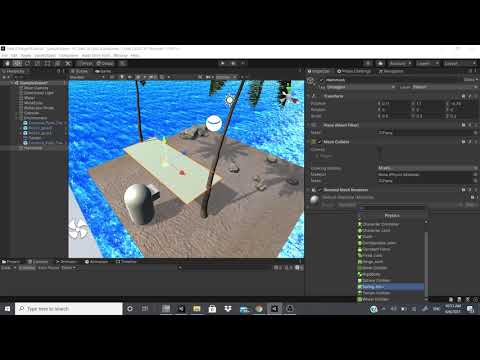Open the Windows Start menu
Image resolution: width=480 pixels, height=360 pixels.
pos(7,309)
